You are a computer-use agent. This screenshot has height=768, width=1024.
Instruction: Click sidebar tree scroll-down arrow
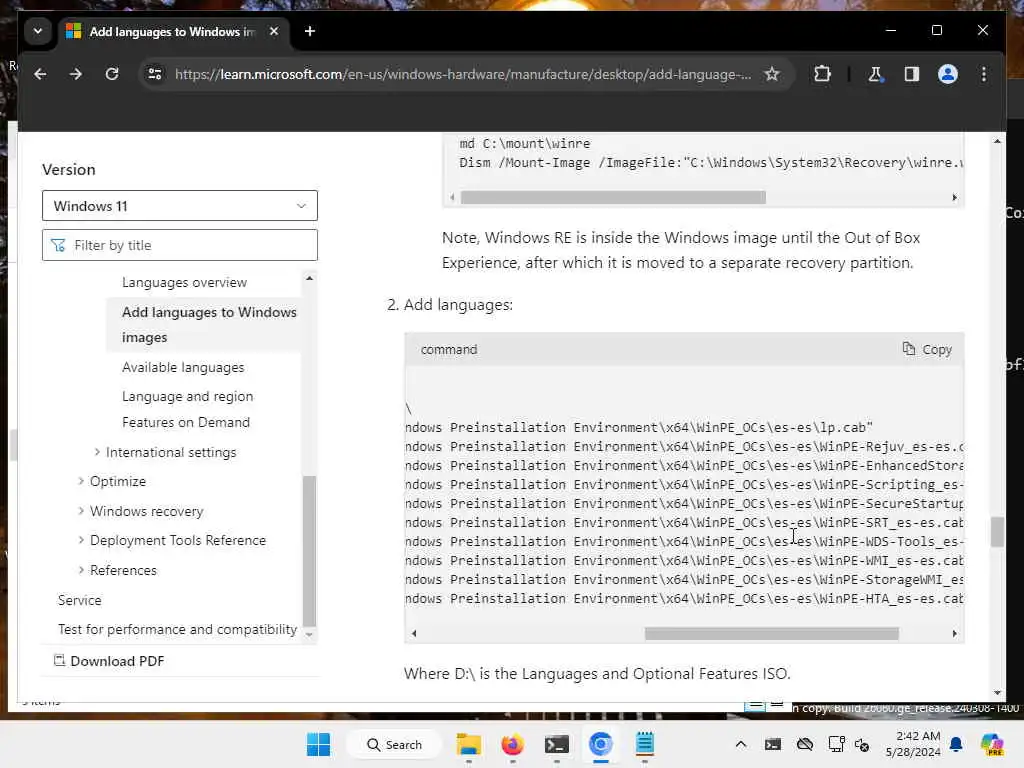310,635
